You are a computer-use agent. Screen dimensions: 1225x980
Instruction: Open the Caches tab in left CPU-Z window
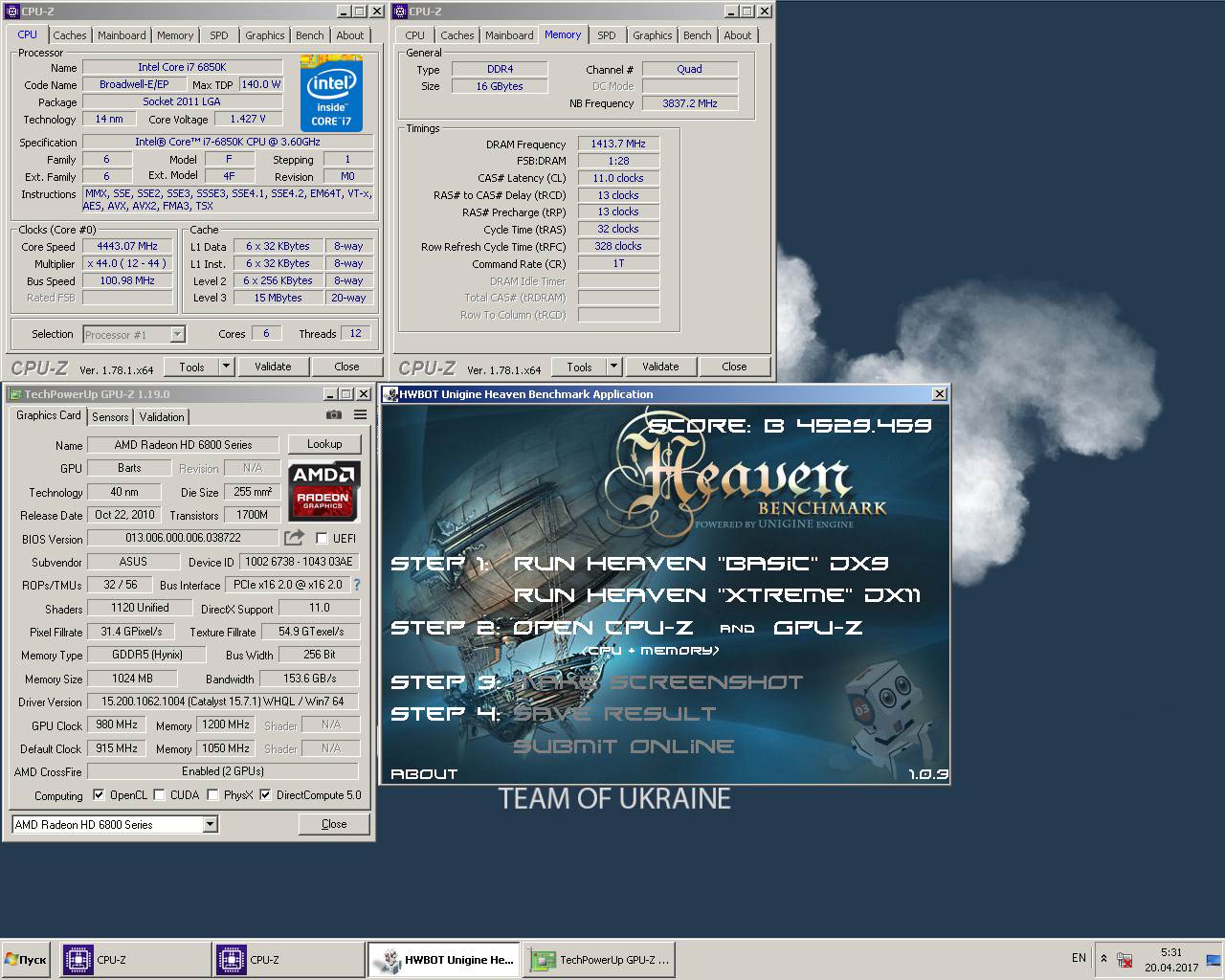coord(70,35)
